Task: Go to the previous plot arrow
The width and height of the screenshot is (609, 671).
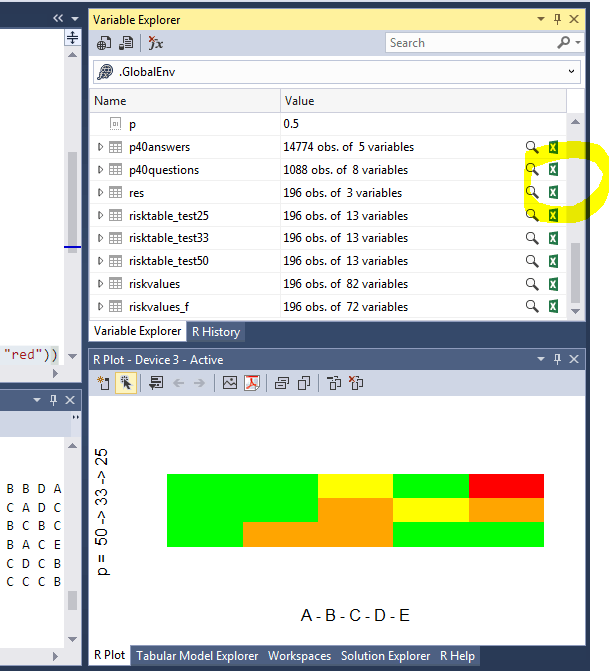Action: pos(178,383)
